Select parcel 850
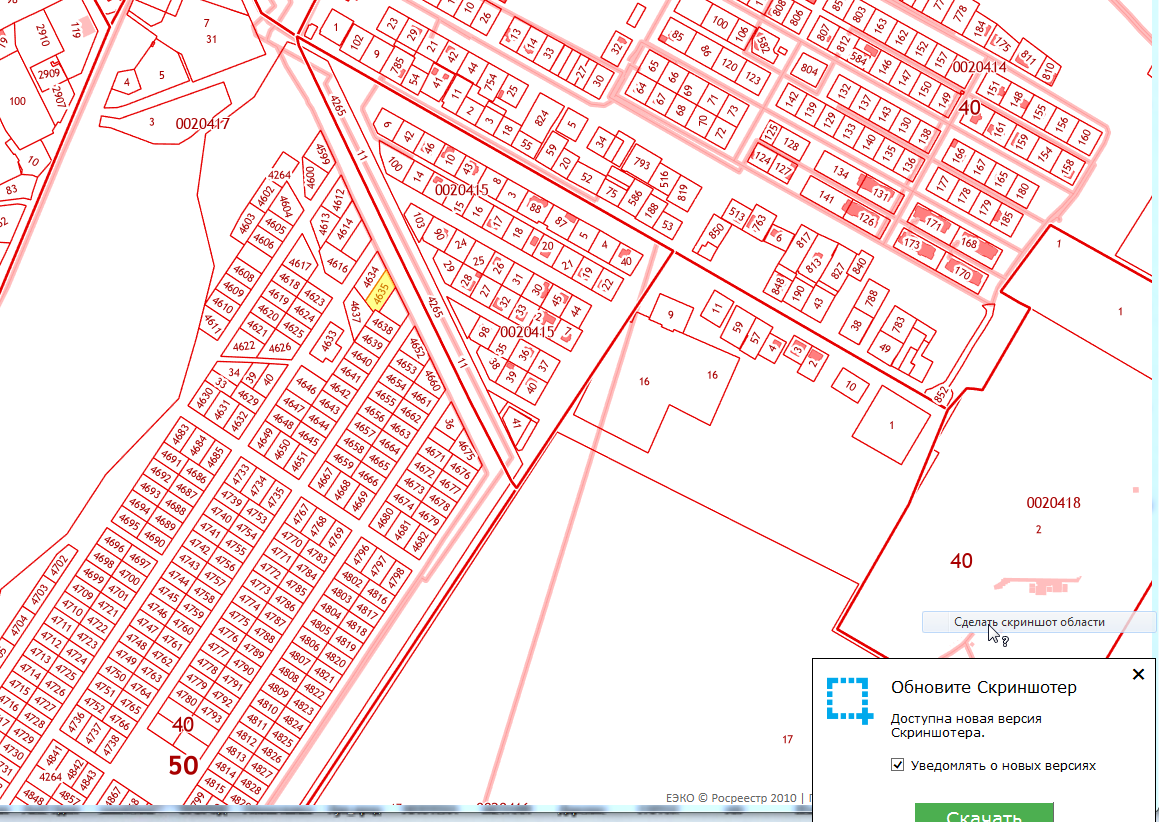Viewport: 1159px width, 822px height. (716, 231)
